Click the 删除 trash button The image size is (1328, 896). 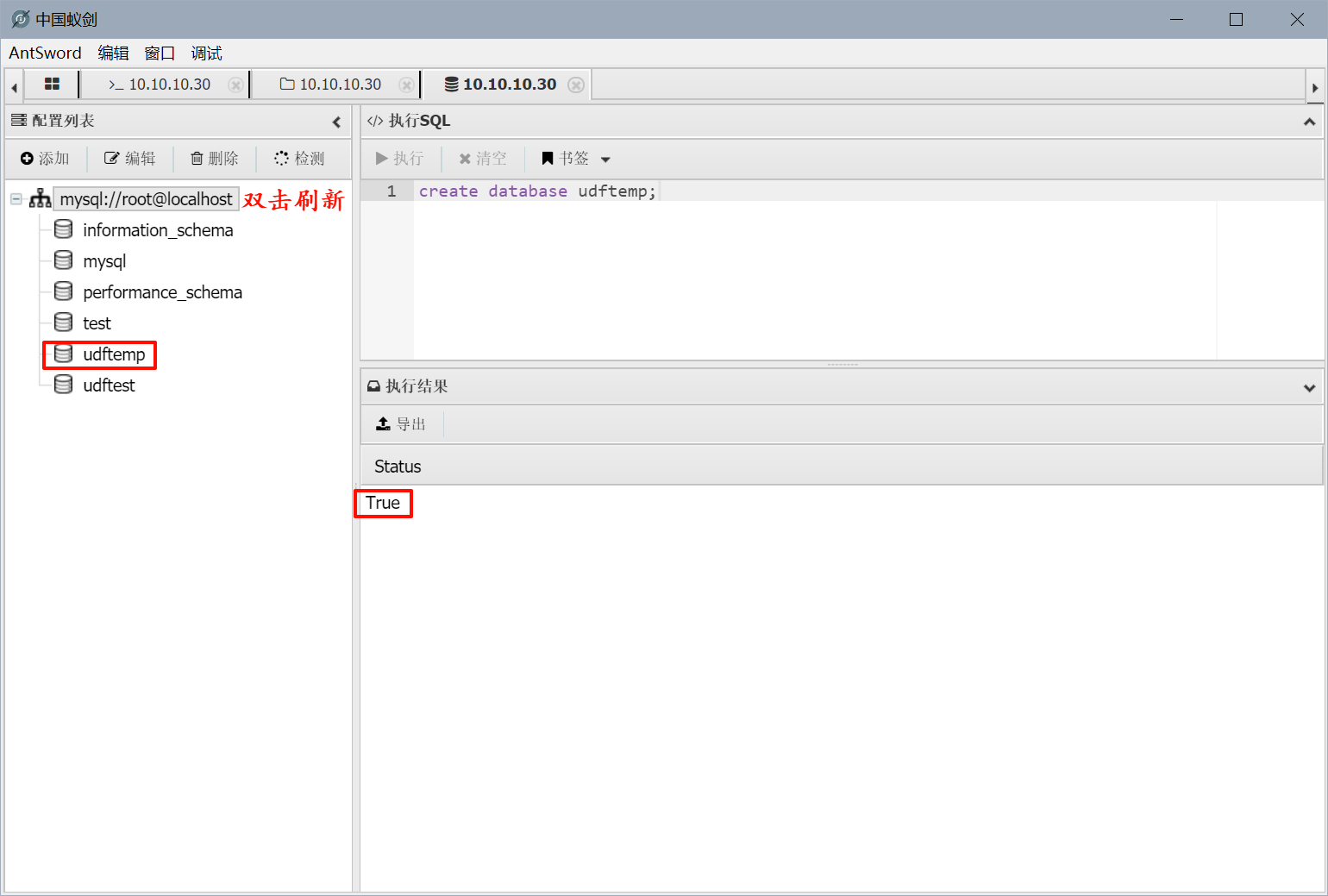click(215, 159)
